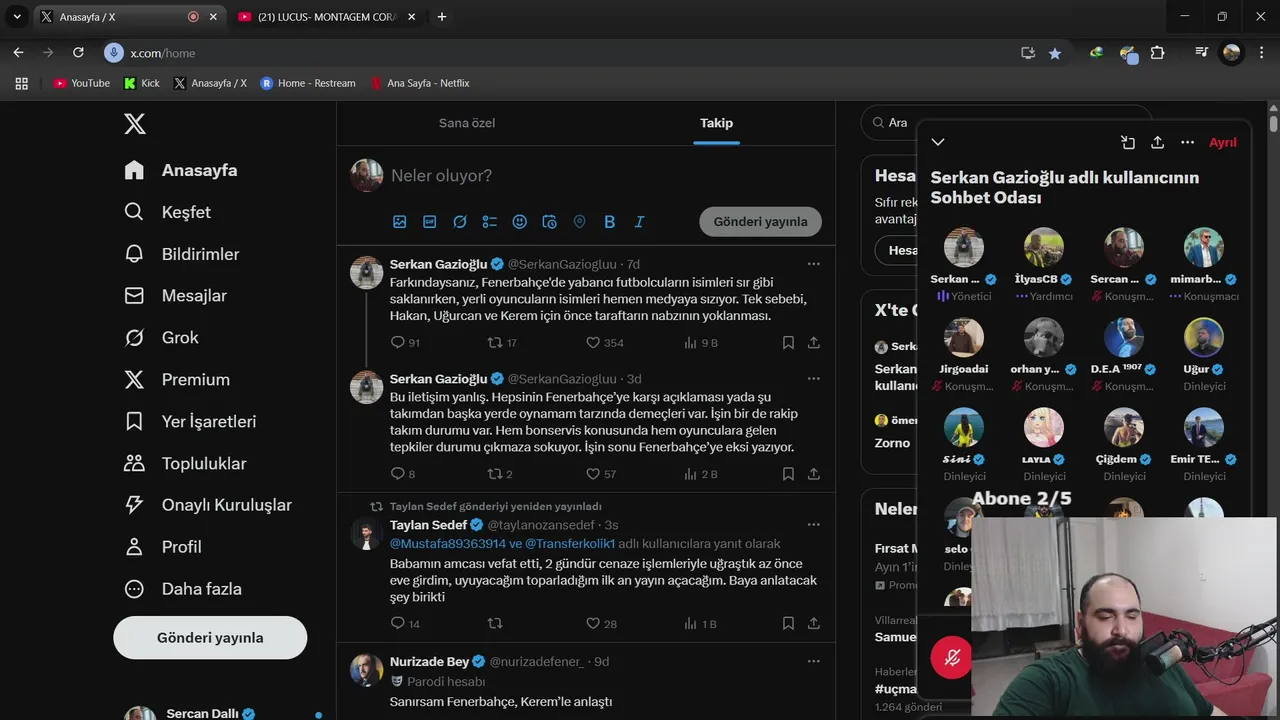Toggle bold formatting in composer

pos(609,222)
